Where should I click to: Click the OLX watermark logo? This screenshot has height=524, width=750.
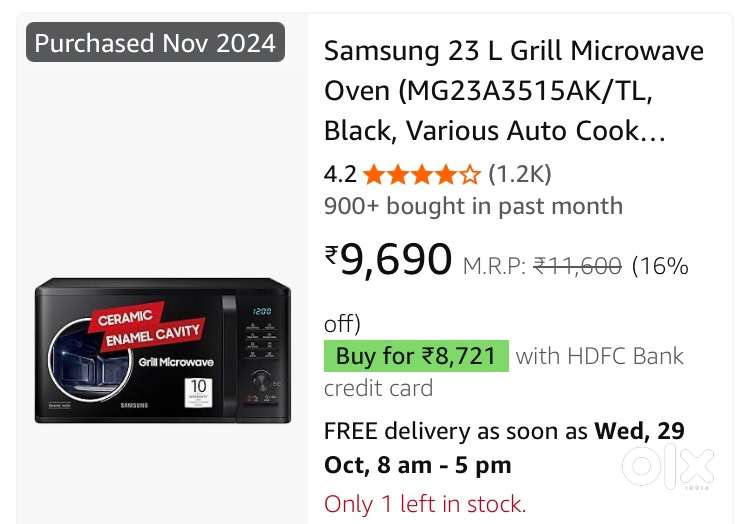click(668, 468)
